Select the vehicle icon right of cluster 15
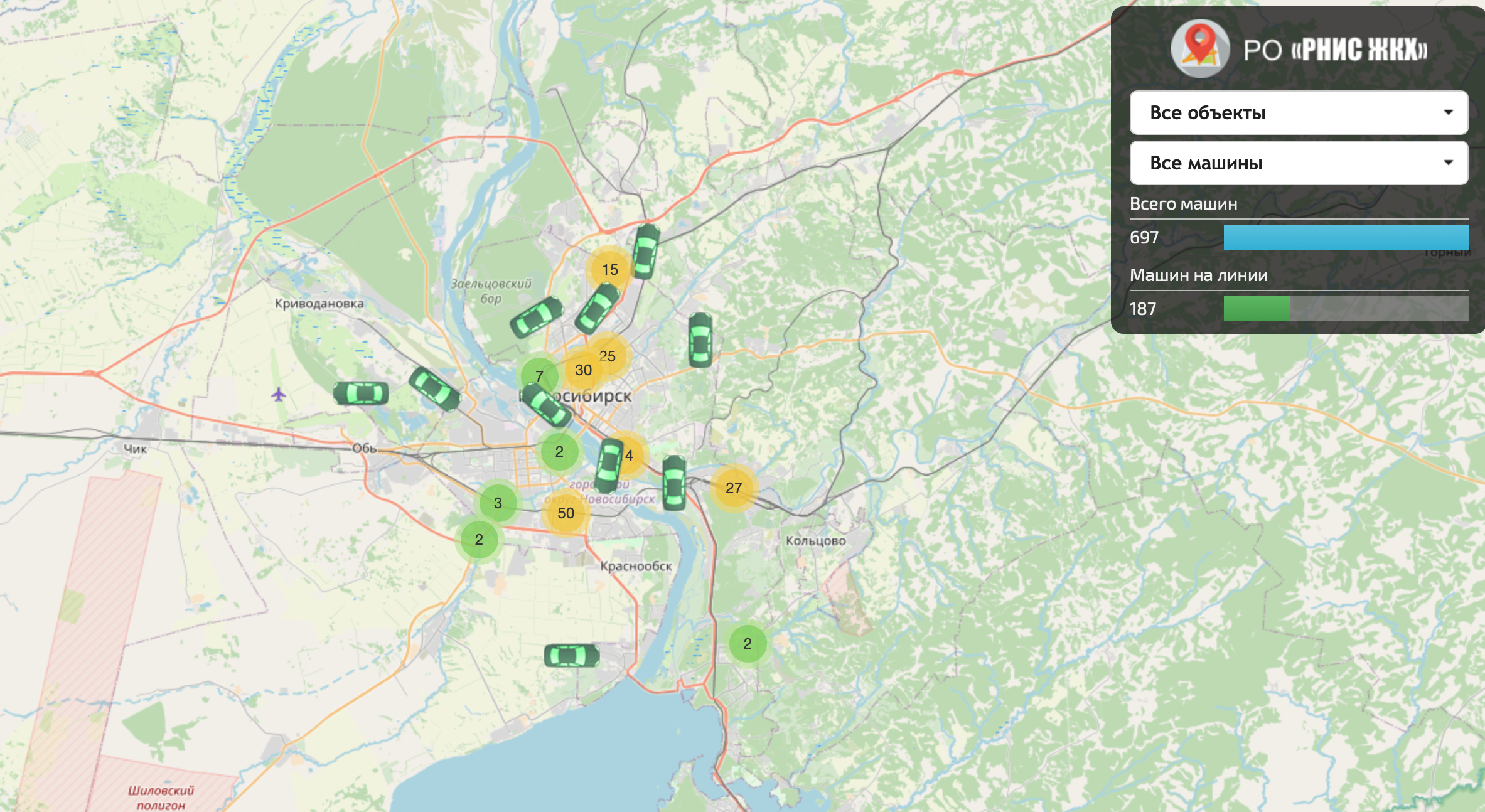The width and height of the screenshot is (1485, 812). point(645,252)
